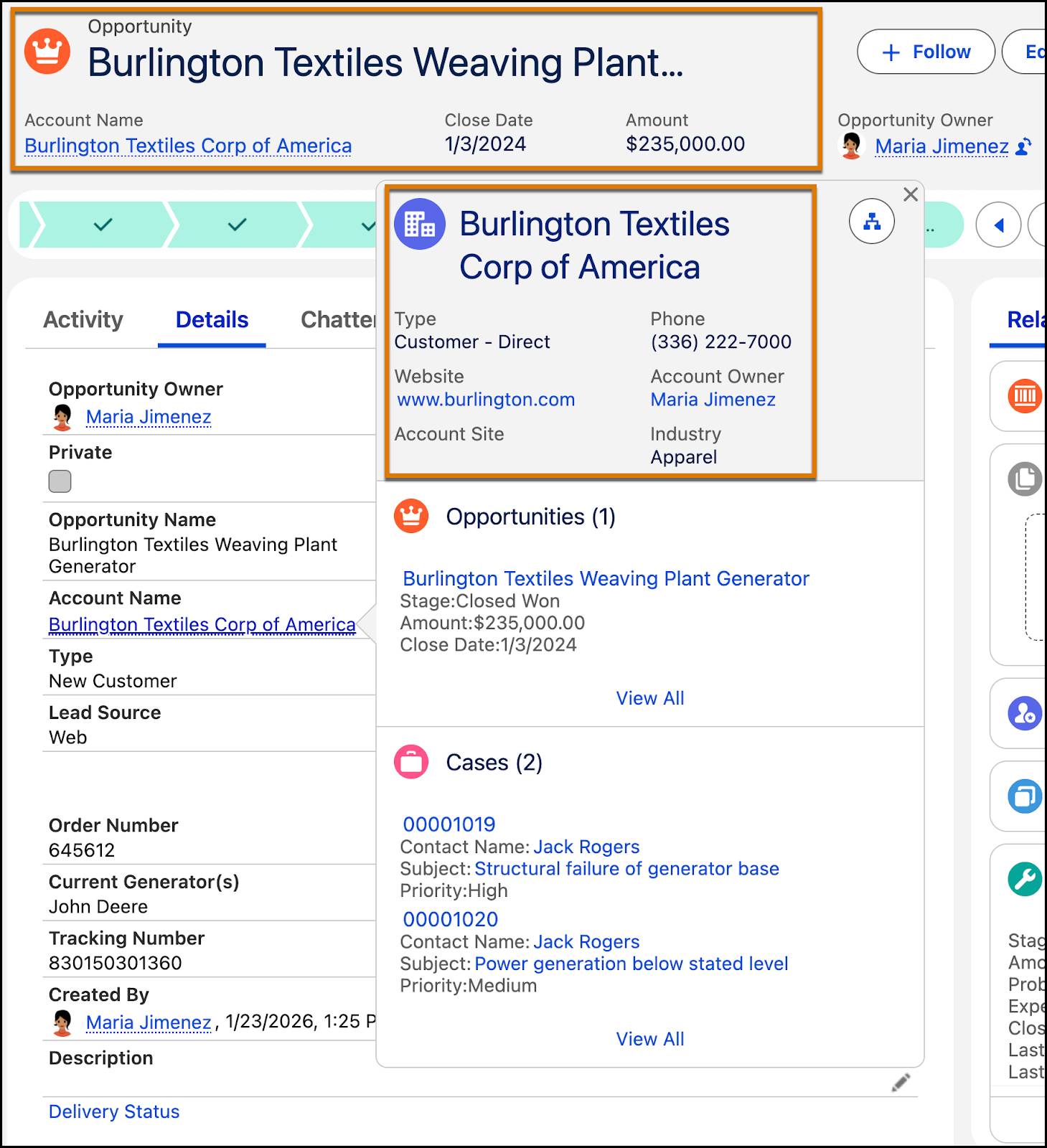Open Power generation below stated level subject

(x=632, y=964)
